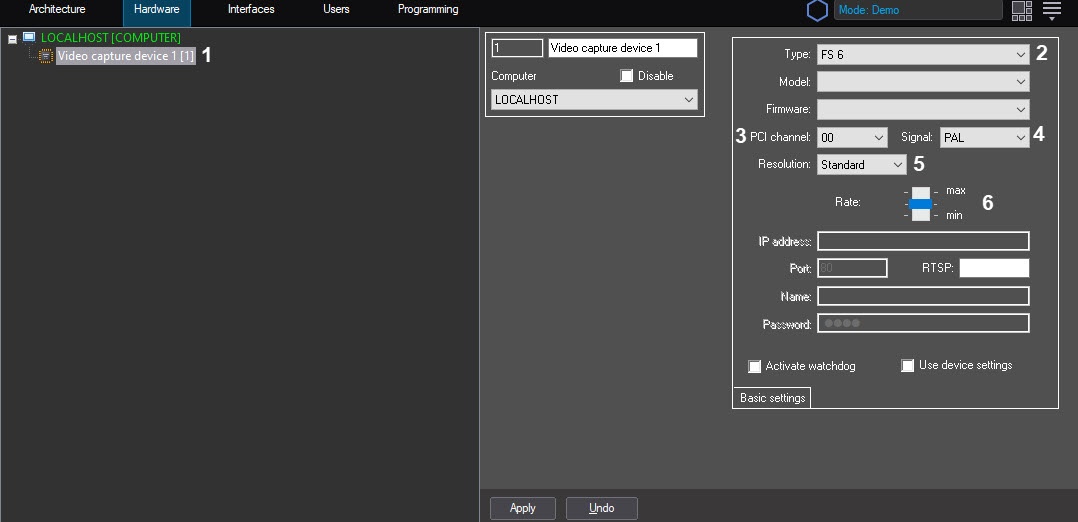Open the hamburger main menu icon
The image size is (1078, 522).
click(1052, 10)
